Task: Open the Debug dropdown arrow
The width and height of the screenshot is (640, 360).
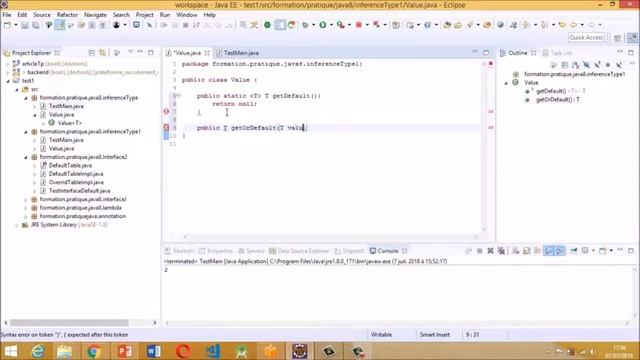Action: (x=313, y=25)
